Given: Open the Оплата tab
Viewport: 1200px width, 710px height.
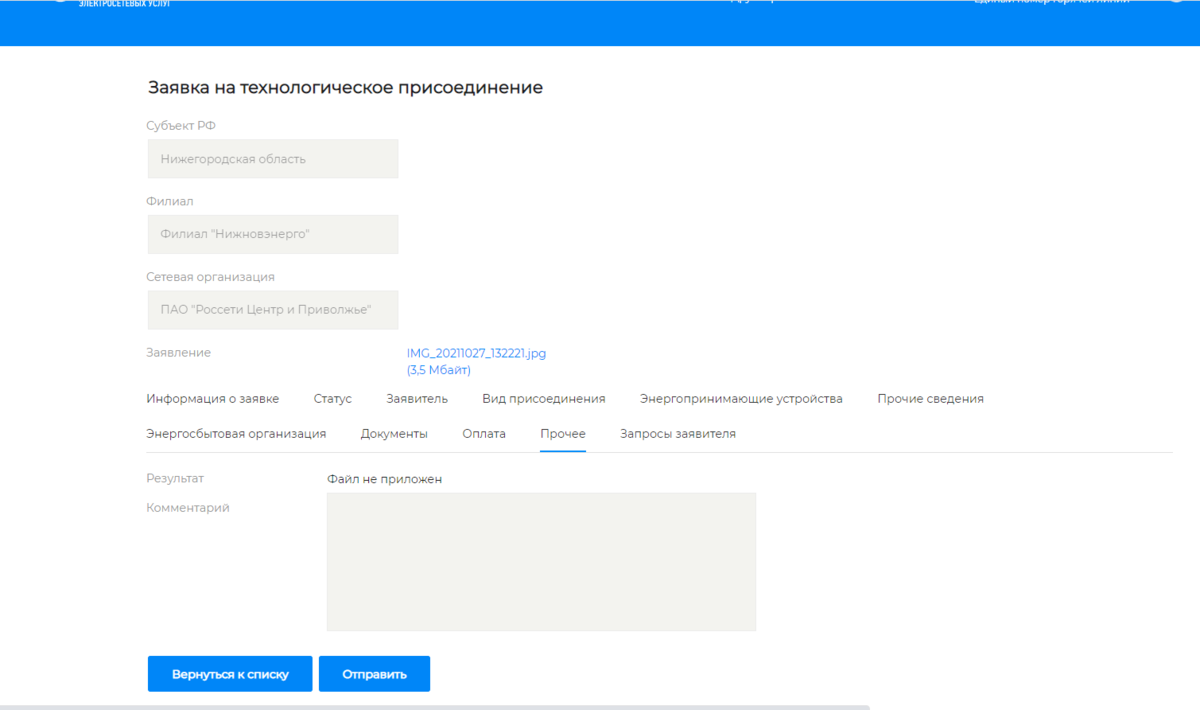Looking at the screenshot, I should click(484, 433).
